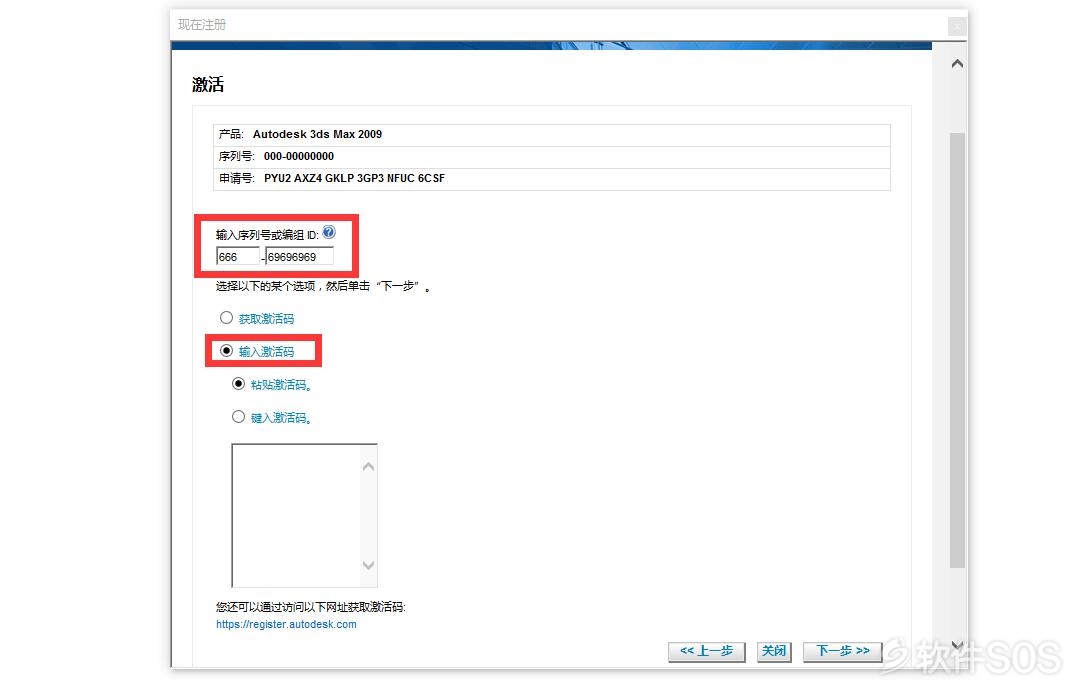Choose the 粘贴激活码 option
Viewport: 1077px width, 686px height.
point(238,384)
